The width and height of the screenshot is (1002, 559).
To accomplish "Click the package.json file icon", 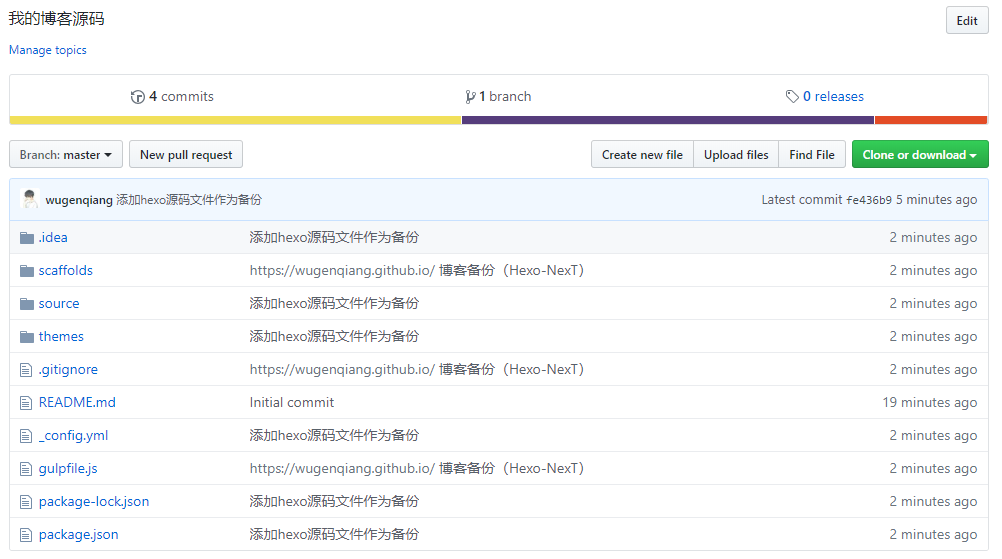I will 27,535.
